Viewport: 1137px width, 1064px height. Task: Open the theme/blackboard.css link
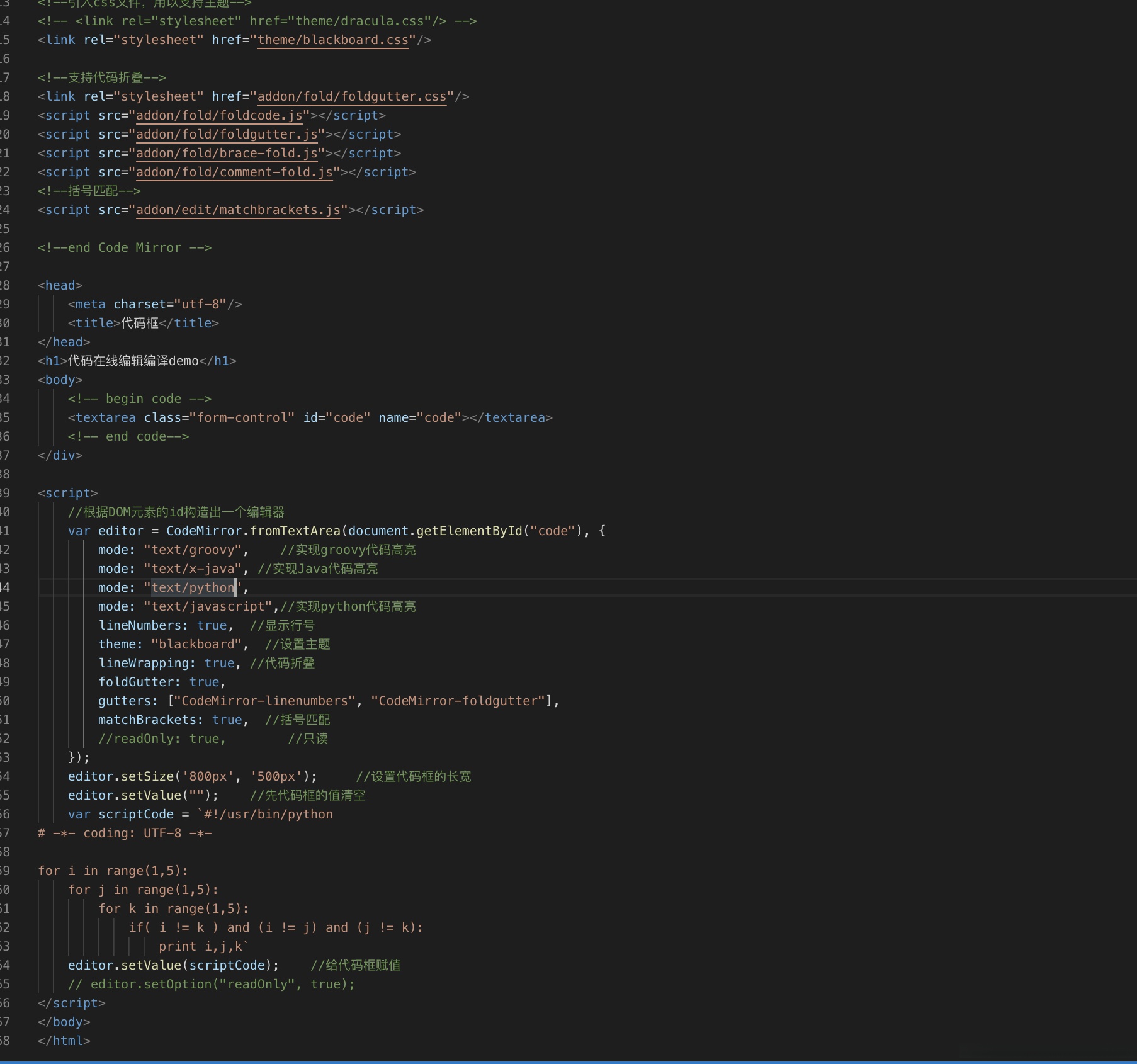tap(333, 40)
